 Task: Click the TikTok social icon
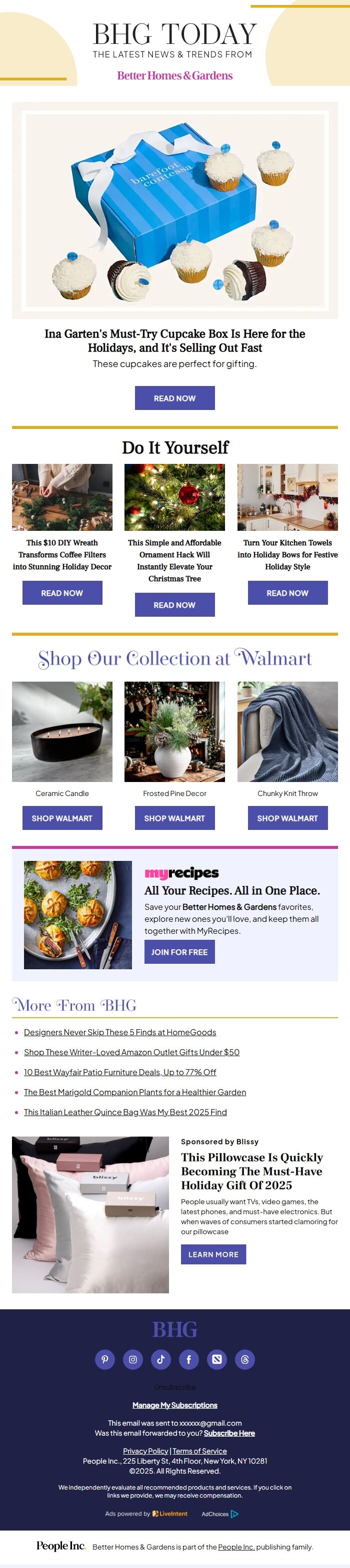pyautogui.click(x=161, y=1359)
